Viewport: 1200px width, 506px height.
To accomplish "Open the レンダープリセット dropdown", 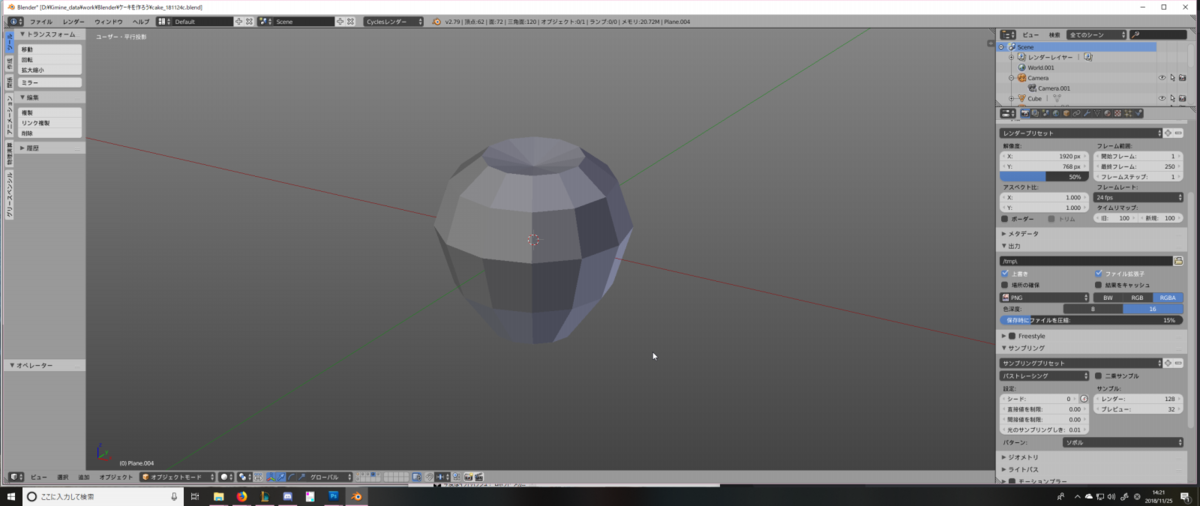I will pyautogui.click(x=1081, y=133).
